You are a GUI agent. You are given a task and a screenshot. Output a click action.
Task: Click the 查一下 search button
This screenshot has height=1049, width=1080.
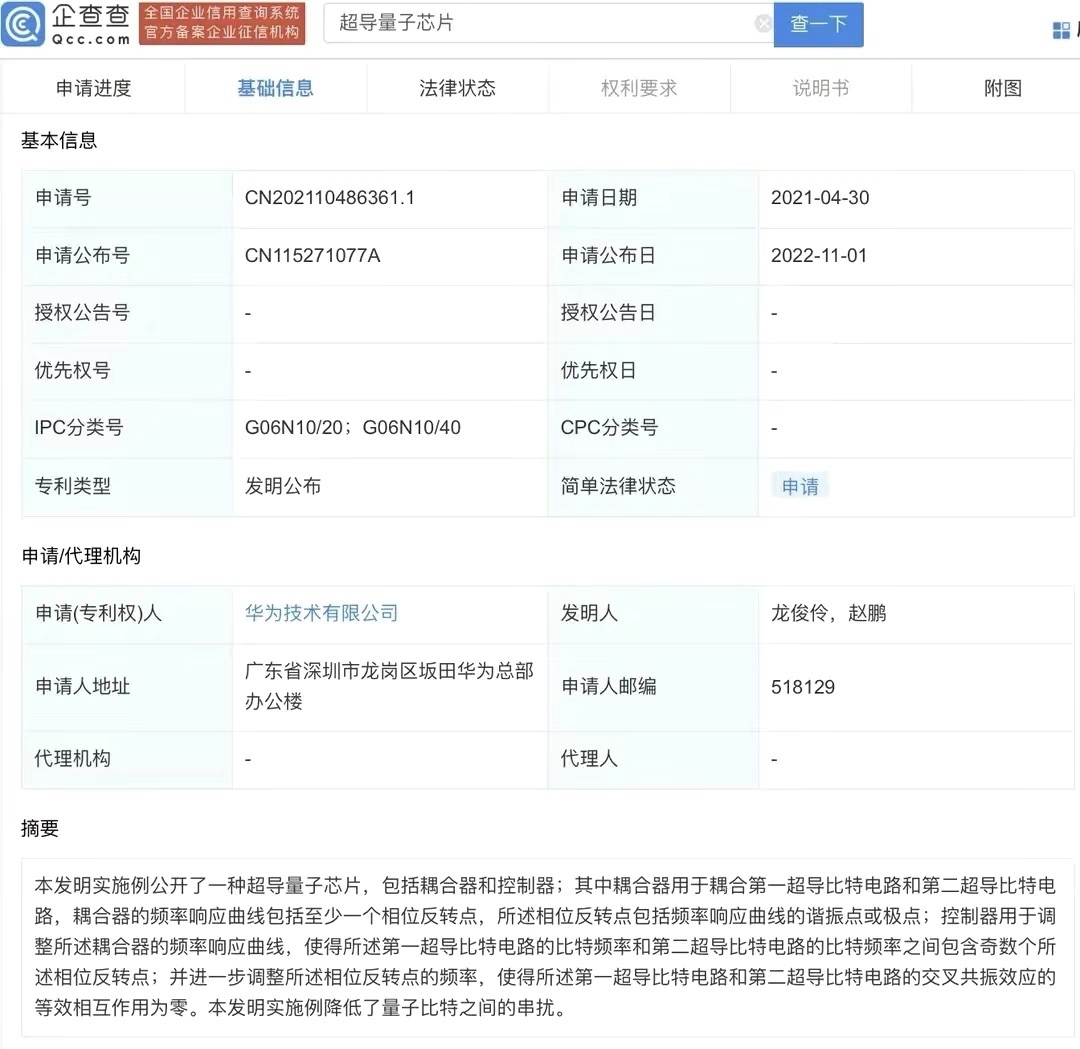(818, 24)
